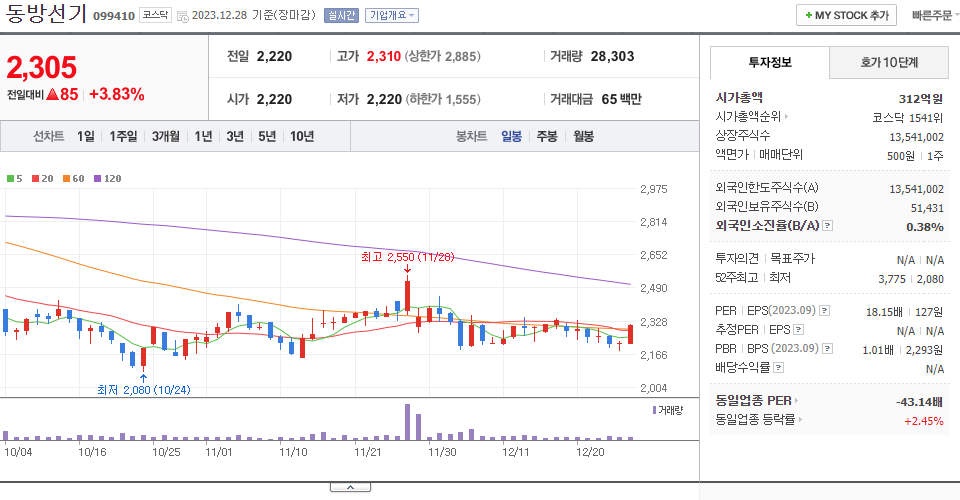This screenshot has width=960, height=500.
Task: Click the 동일업종 PER value -43.14배
Action: pyautogui.click(x=920, y=402)
